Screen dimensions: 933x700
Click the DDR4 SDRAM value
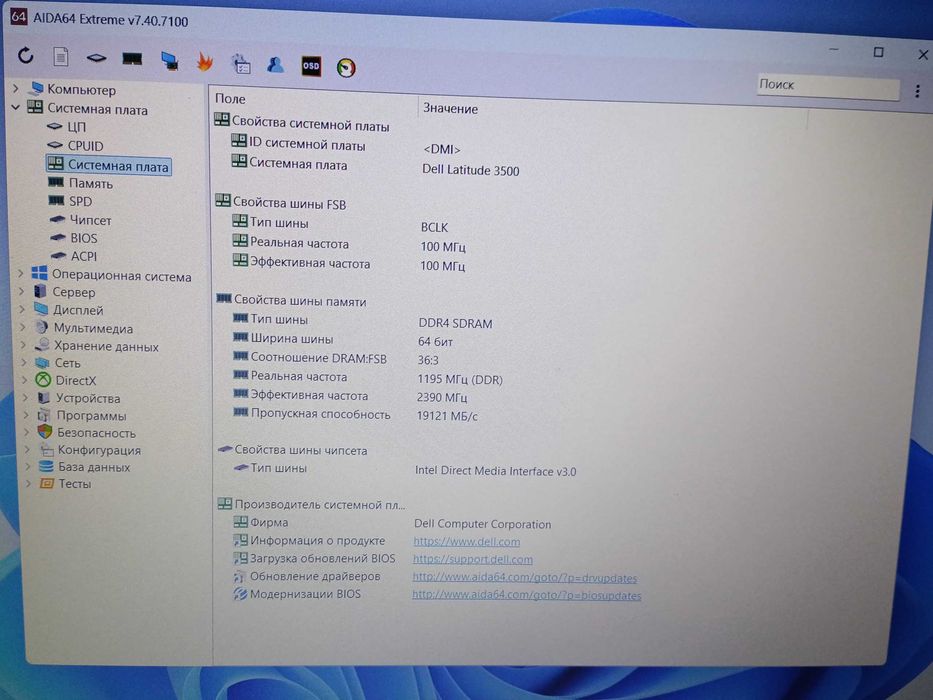[x=455, y=323]
